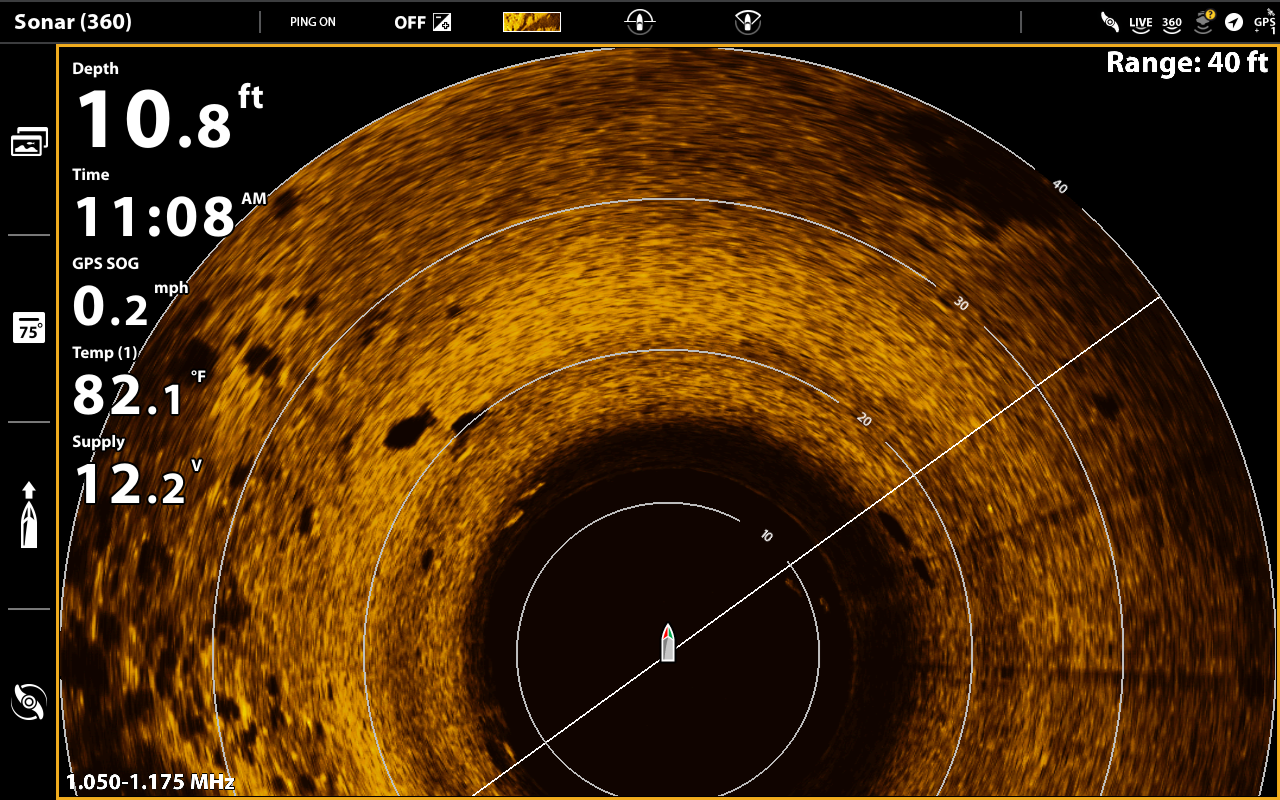Open the GPS status icon
Screen dimensions: 1280x800
[1264, 22]
